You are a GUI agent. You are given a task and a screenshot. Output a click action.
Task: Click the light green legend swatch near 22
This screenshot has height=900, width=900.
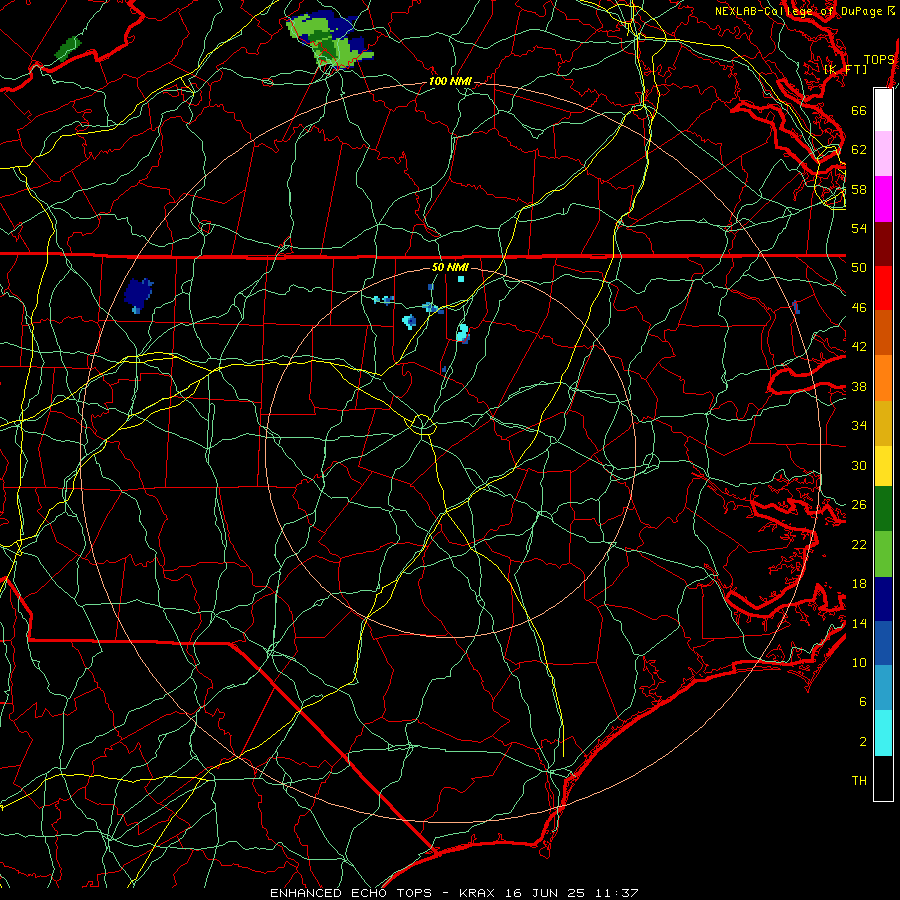(x=883, y=554)
